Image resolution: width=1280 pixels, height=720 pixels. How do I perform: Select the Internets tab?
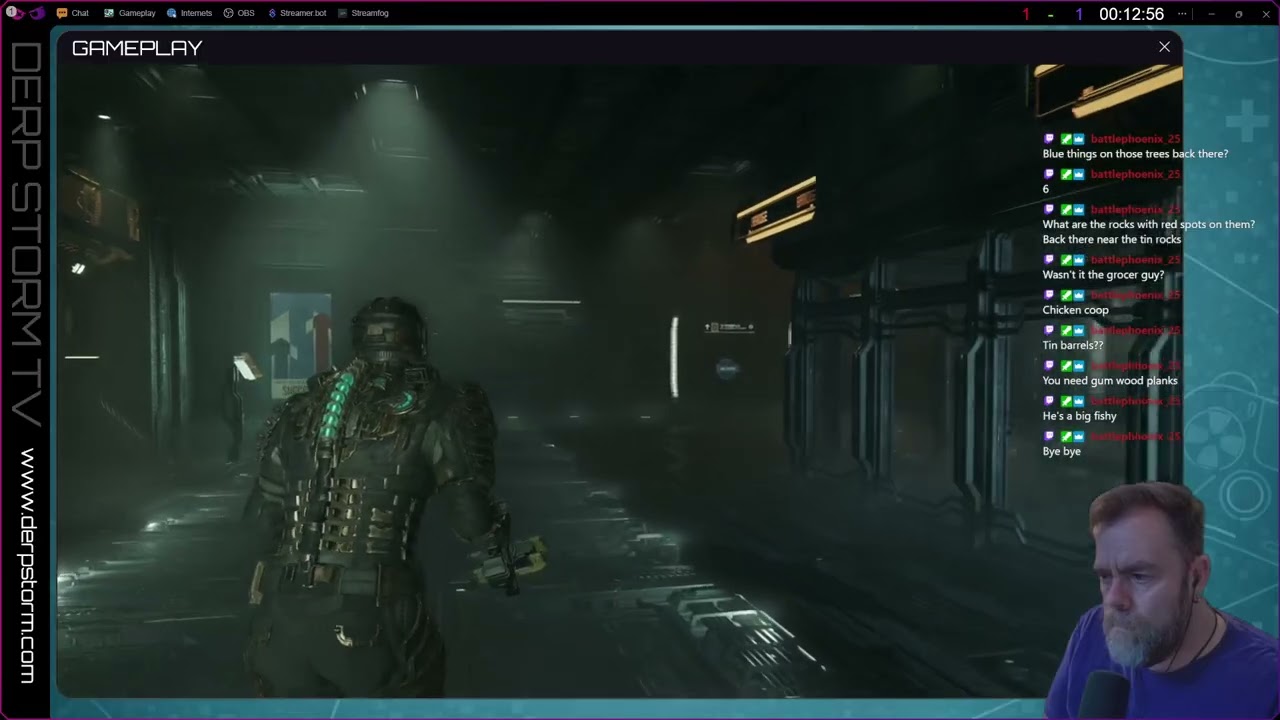coord(189,13)
